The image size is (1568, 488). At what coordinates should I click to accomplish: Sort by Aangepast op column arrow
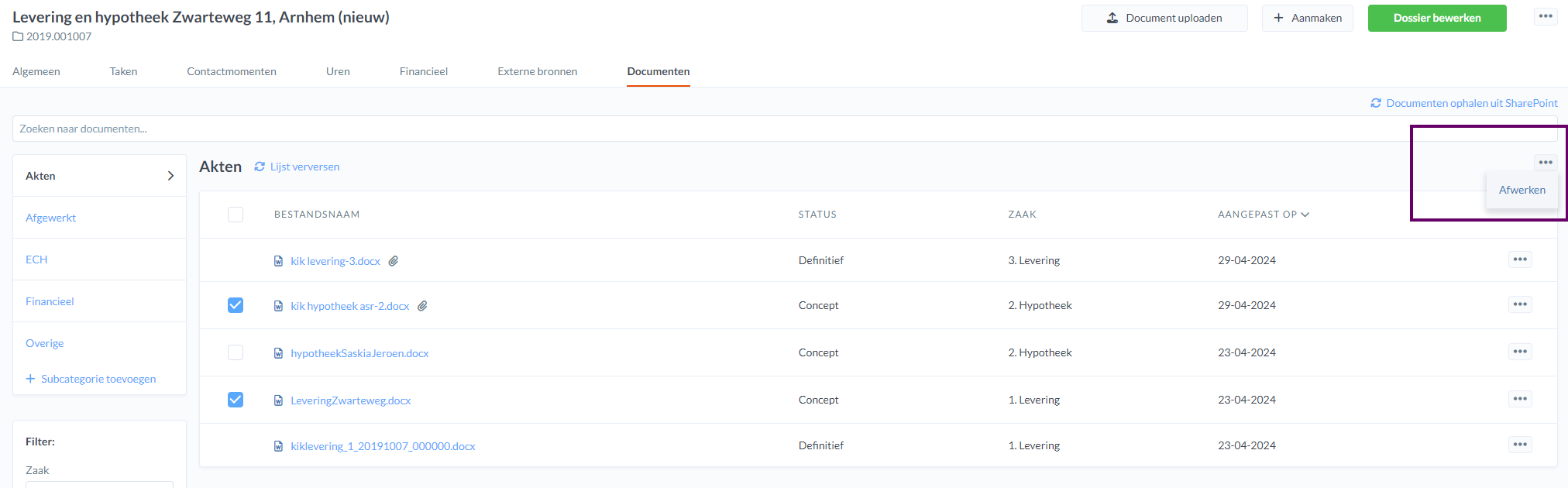point(1305,215)
